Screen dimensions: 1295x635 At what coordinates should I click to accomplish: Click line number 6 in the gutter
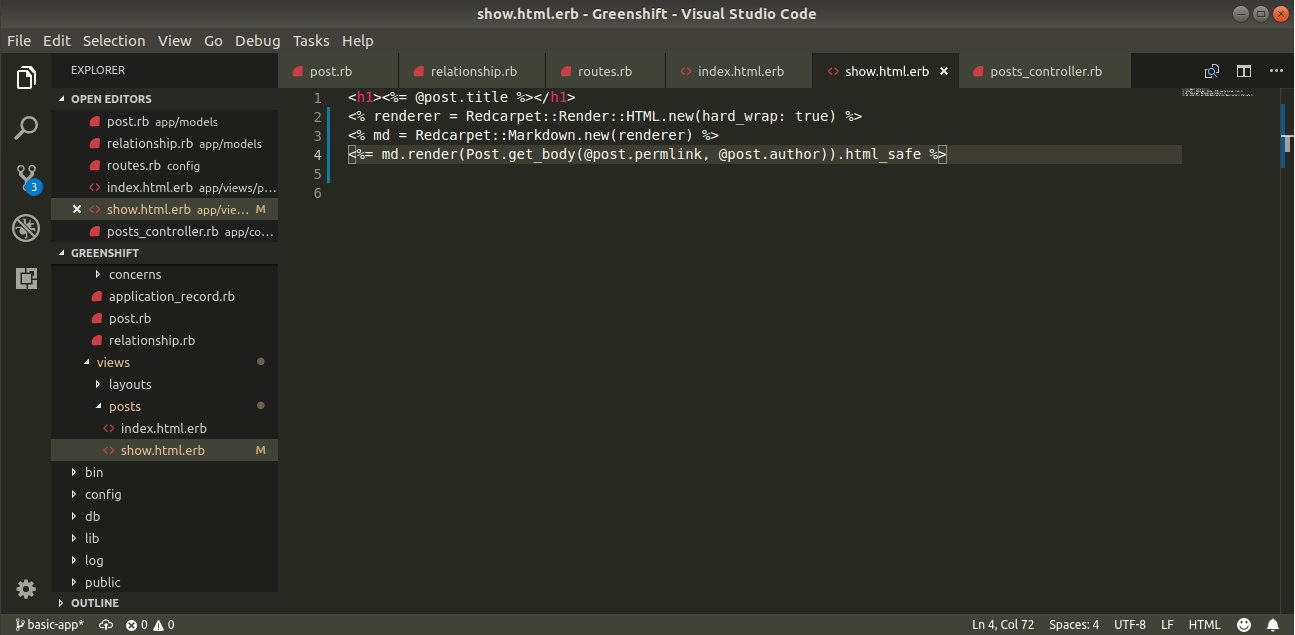318,192
